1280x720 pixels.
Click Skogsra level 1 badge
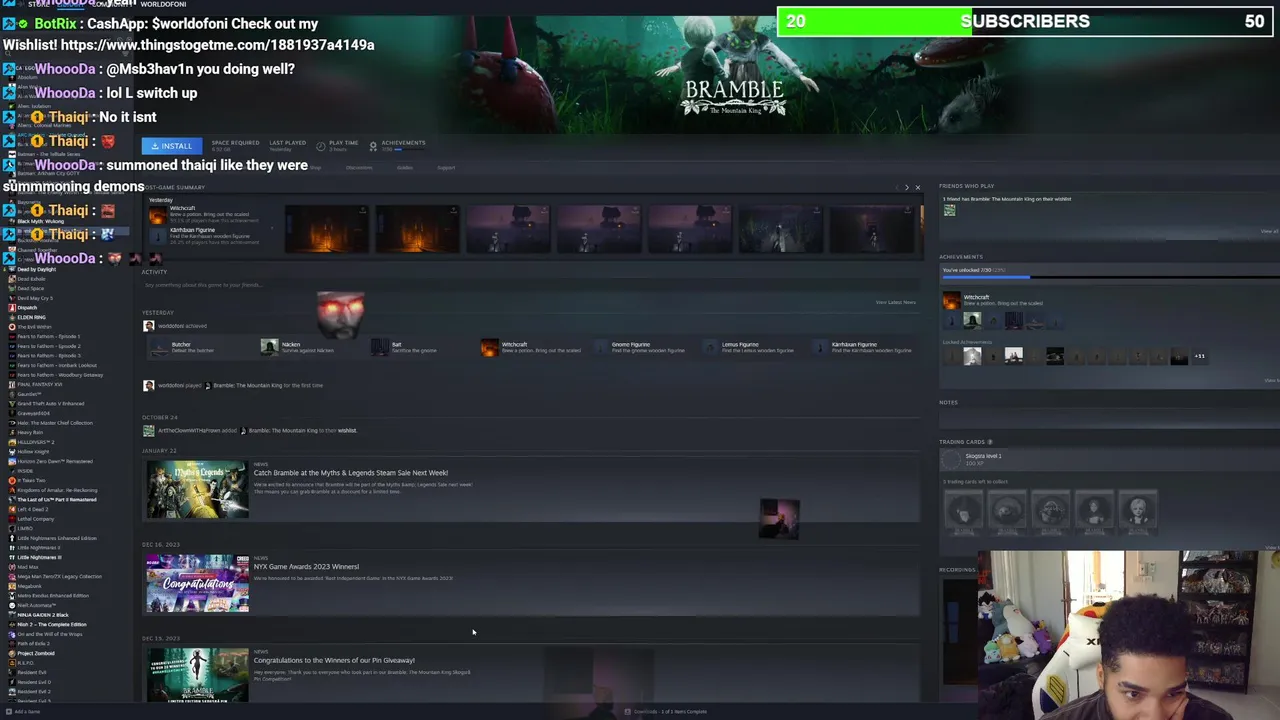[x=949, y=459]
